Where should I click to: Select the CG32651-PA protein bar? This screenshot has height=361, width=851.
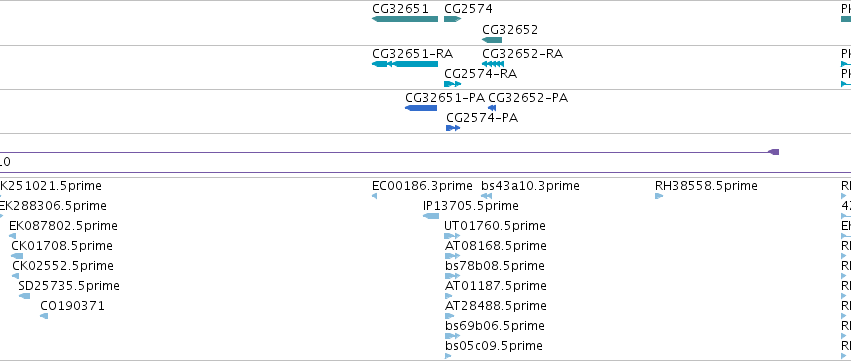421,108
